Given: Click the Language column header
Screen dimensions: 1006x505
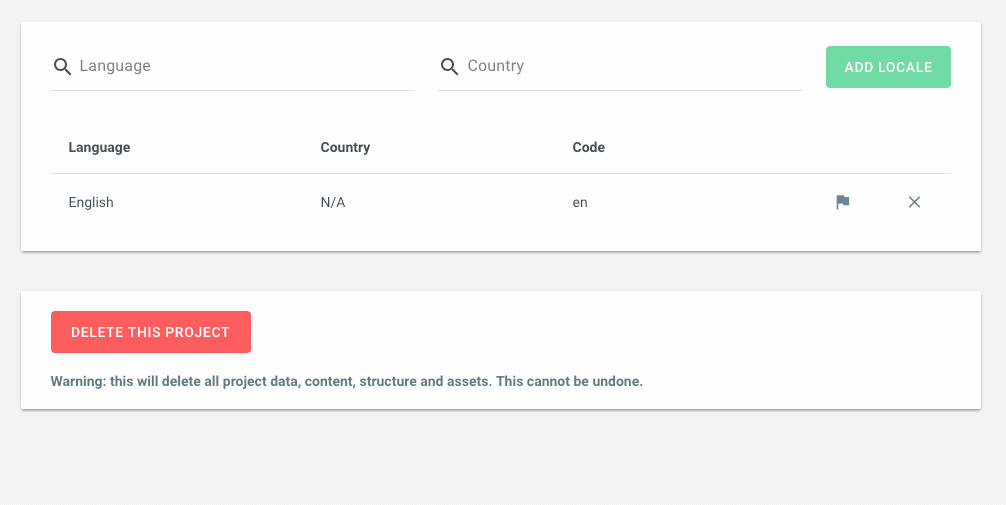Looking at the screenshot, I should coord(99,147).
